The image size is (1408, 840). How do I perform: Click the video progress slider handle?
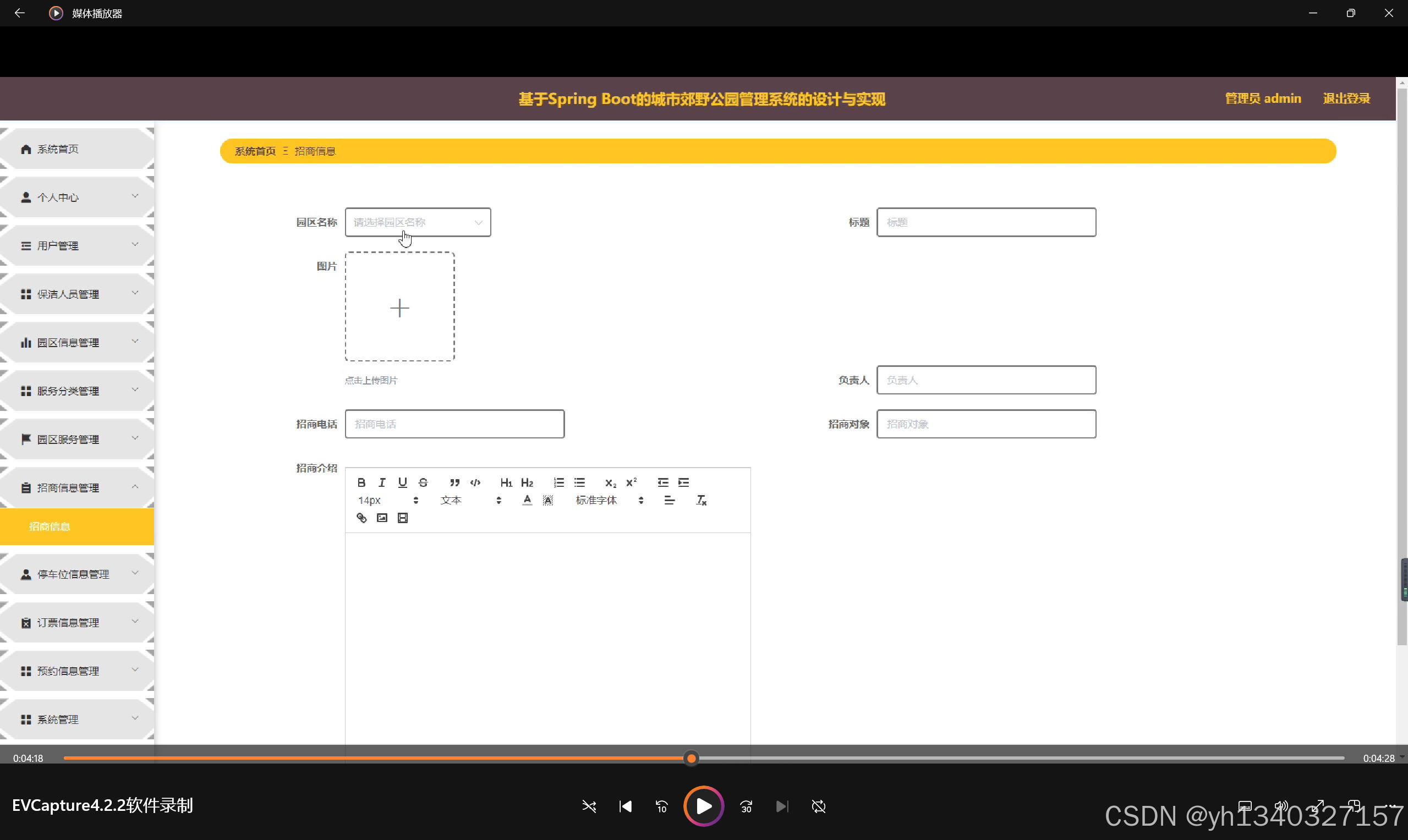pos(691,758)
